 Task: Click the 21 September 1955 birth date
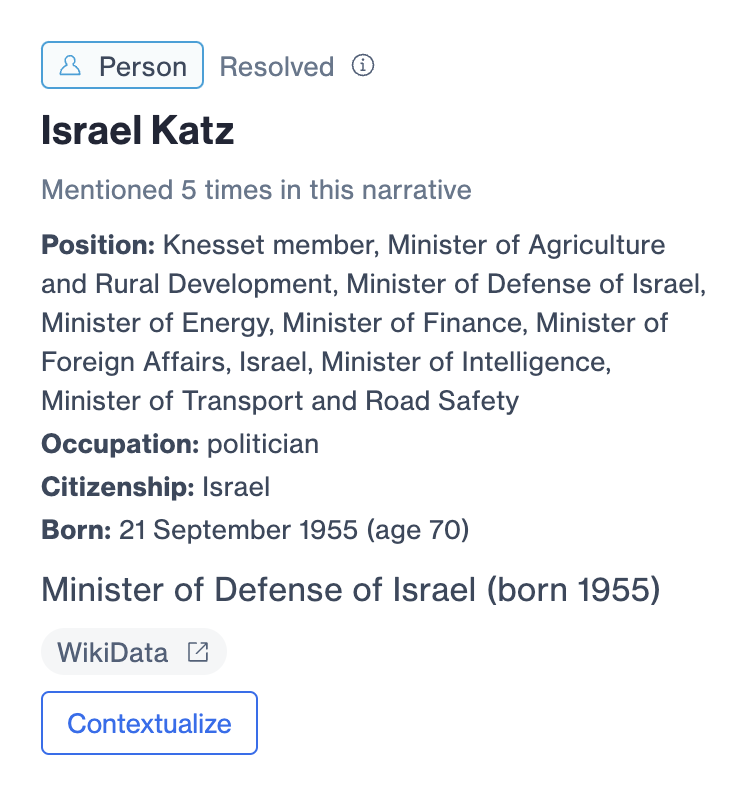[x=238, y=530]
